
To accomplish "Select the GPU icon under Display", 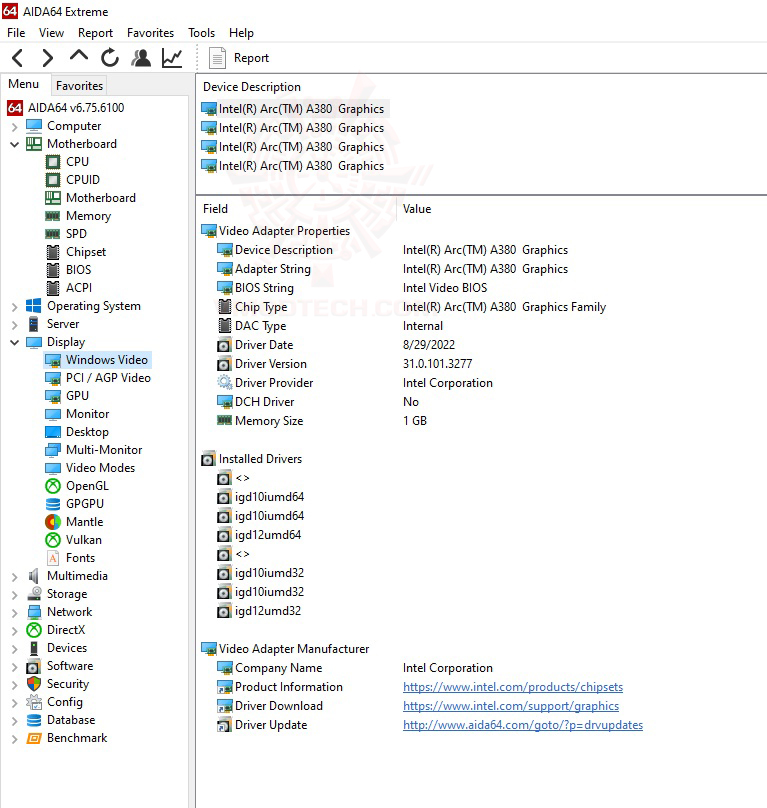I will pos(53,396).
